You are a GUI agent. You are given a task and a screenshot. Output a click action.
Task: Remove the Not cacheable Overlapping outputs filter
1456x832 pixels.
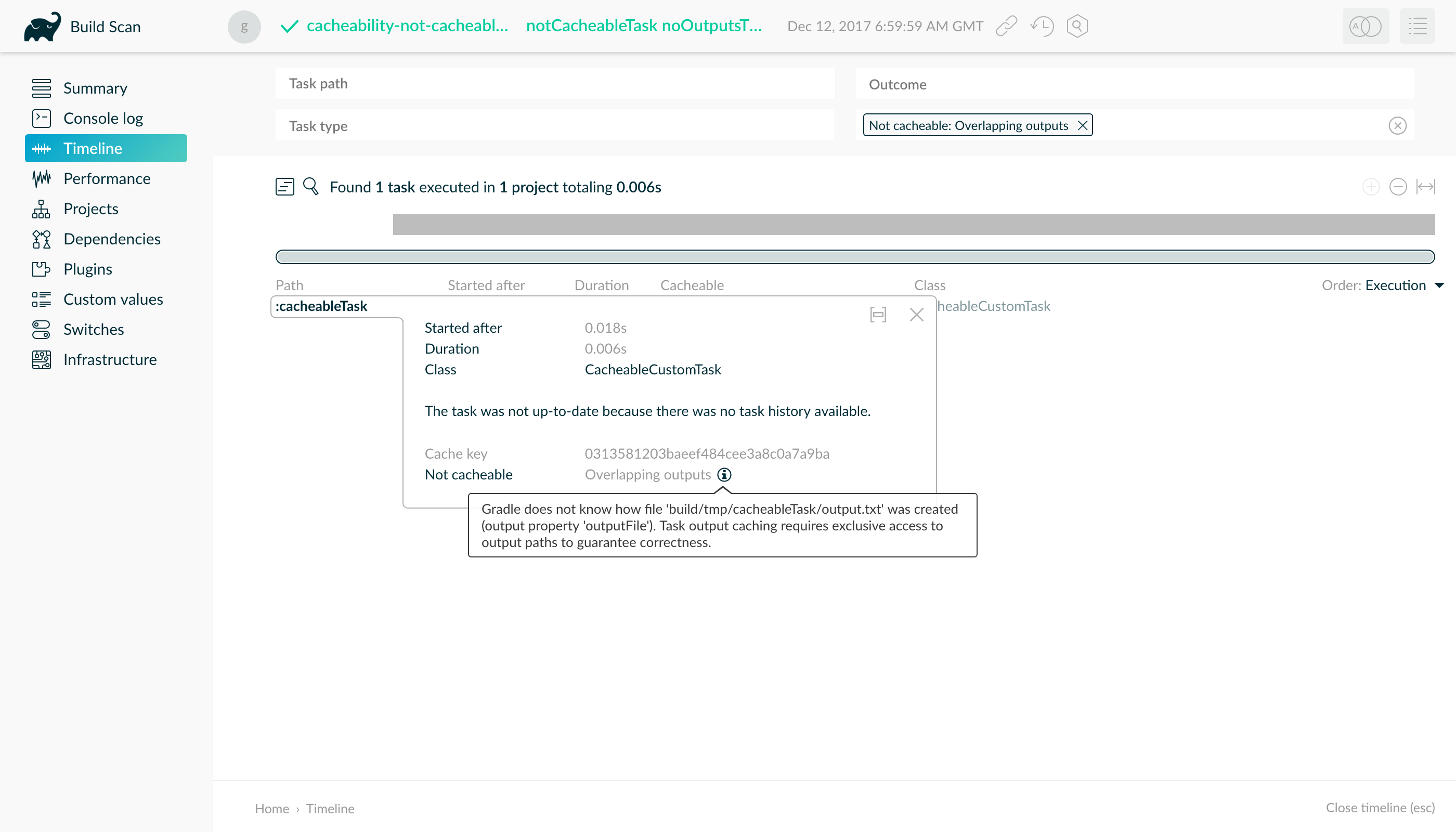pos(1083,125)
